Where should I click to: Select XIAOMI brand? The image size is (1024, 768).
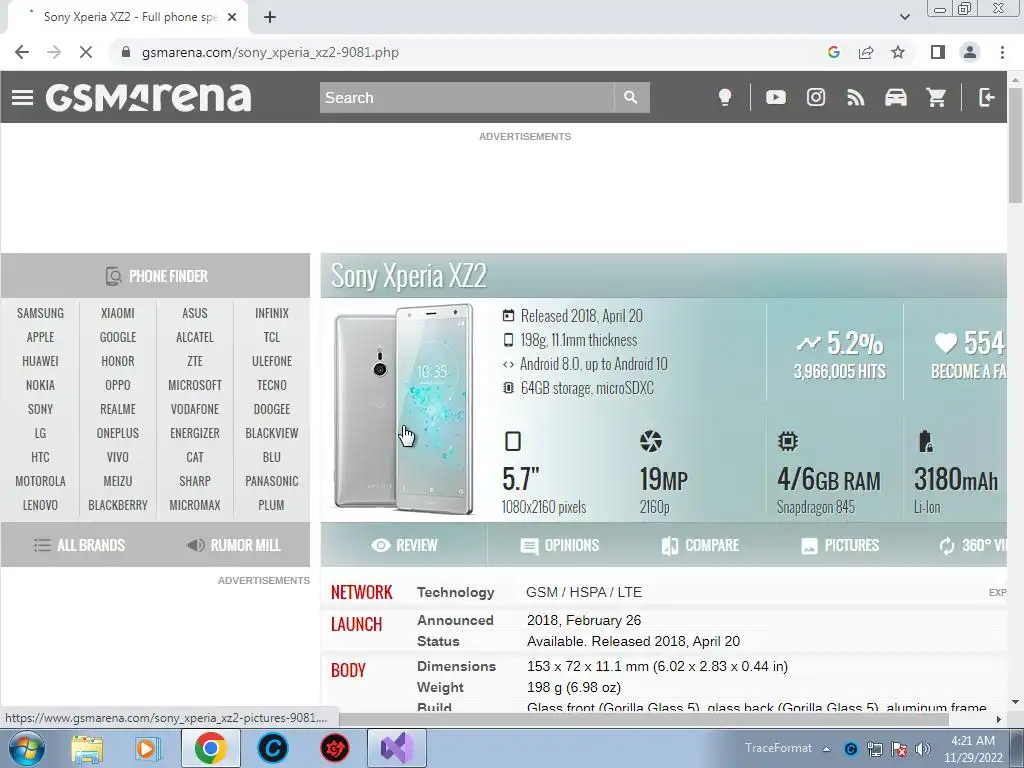point(118,313)
